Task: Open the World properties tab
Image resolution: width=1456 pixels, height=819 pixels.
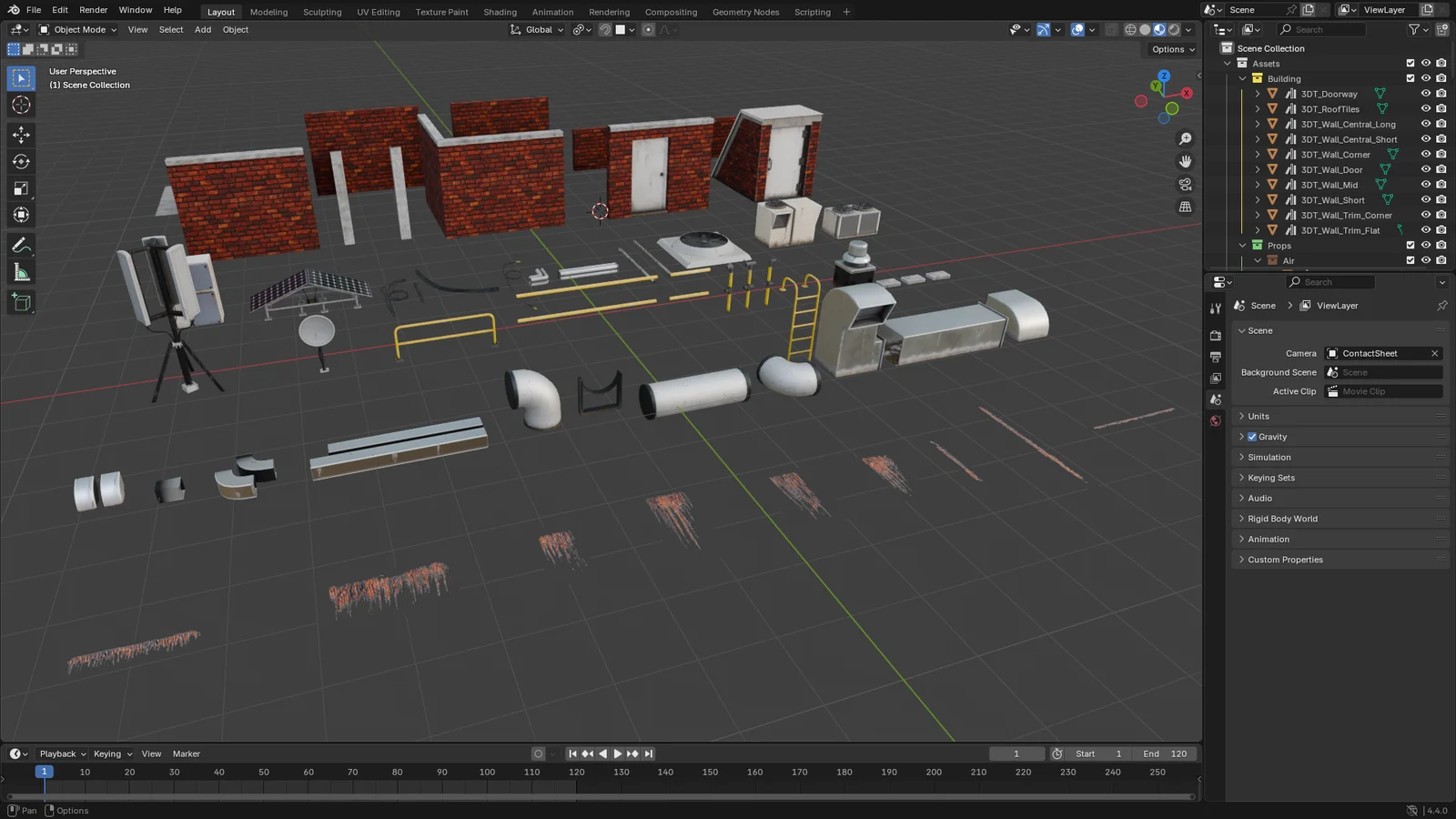Action: coord(1216,420)
